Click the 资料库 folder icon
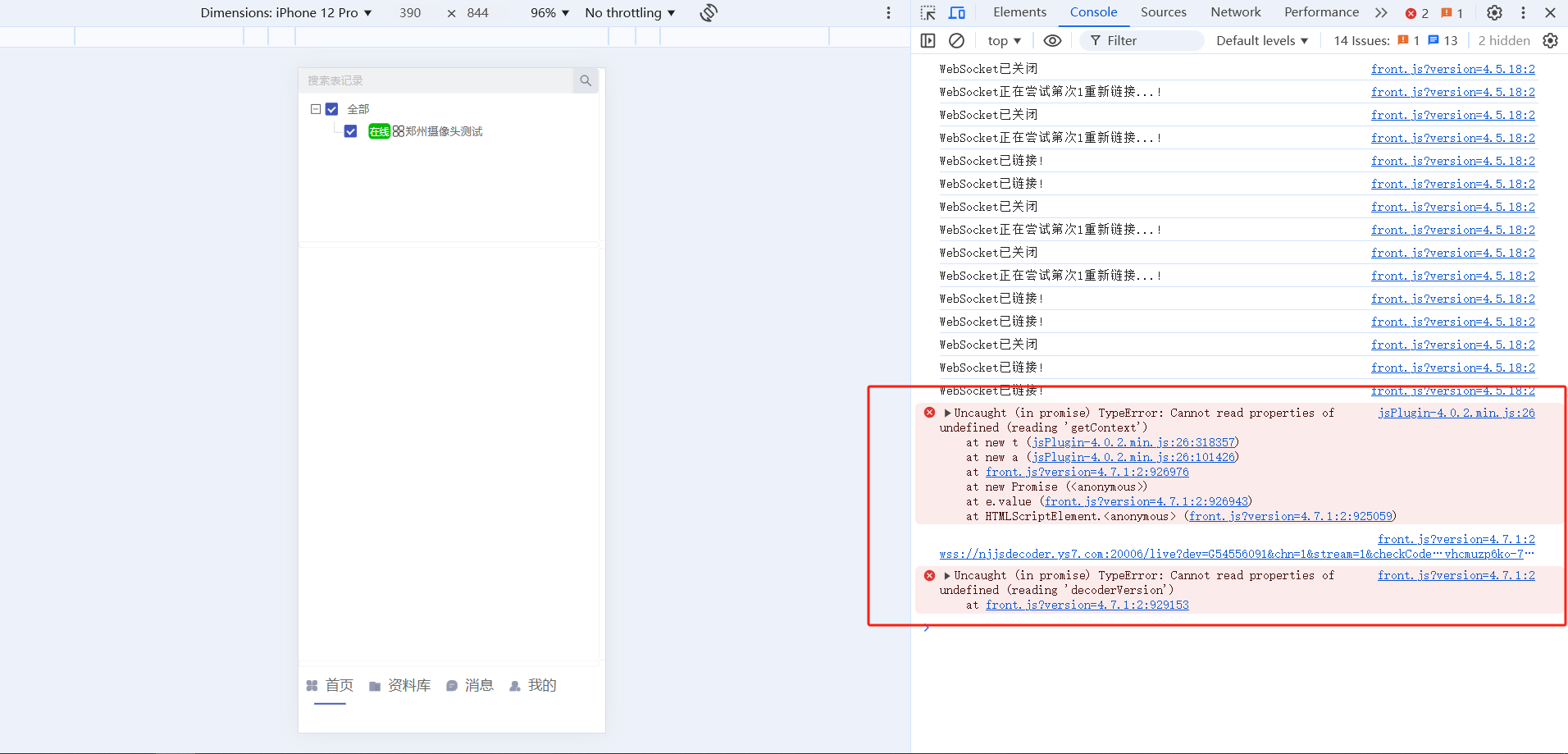 pyautogui.click(x=375, y=686)
